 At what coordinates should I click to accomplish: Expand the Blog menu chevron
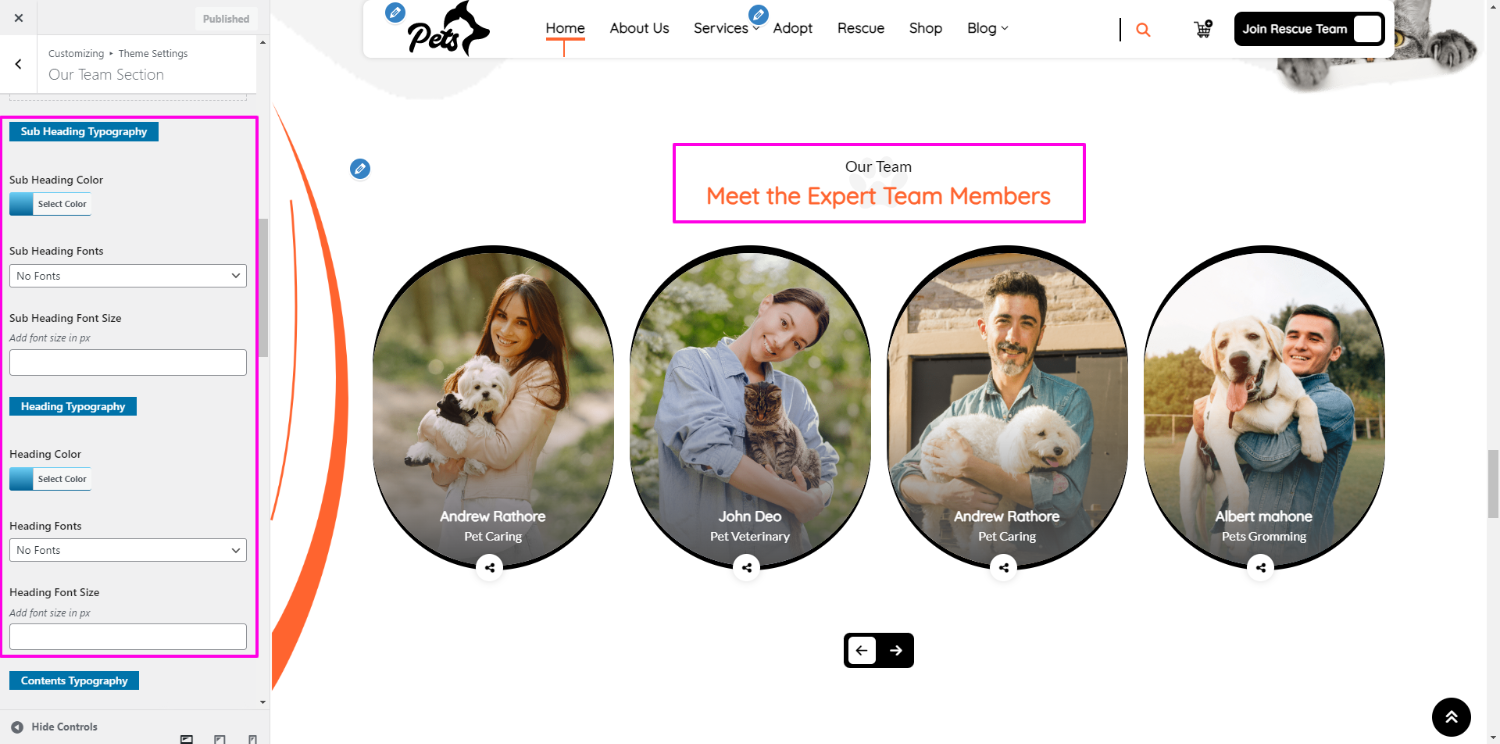point(1004,29)
